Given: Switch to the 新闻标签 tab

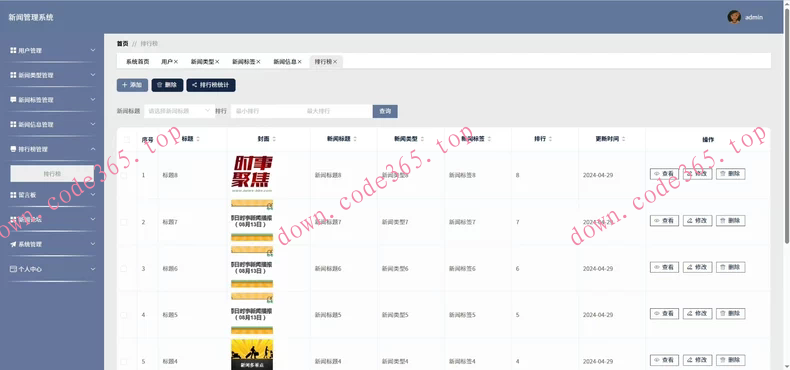Looking at the screenshot, I should point(243,61).
